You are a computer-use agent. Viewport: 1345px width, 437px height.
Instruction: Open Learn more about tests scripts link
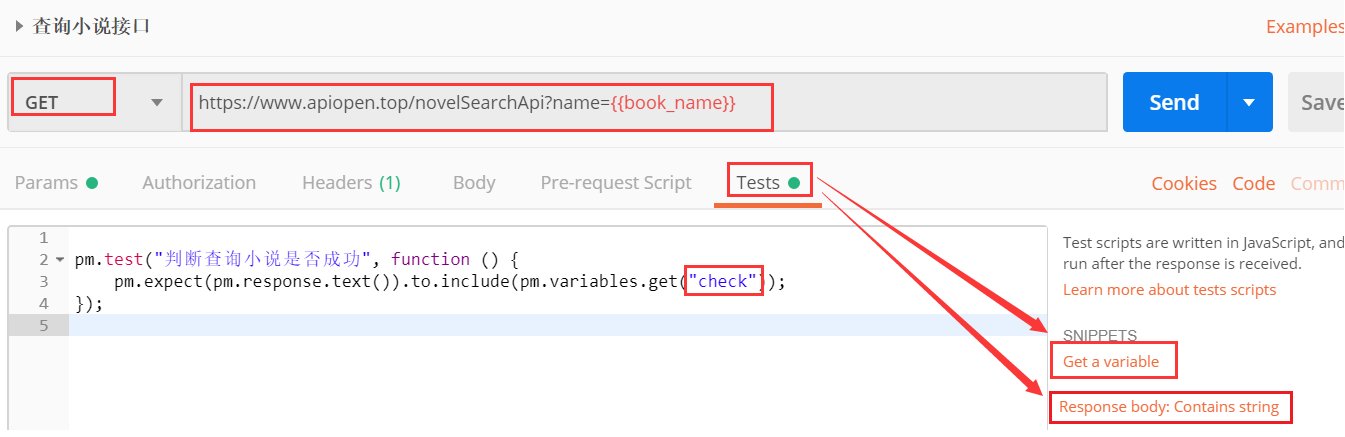(1169, 290)
